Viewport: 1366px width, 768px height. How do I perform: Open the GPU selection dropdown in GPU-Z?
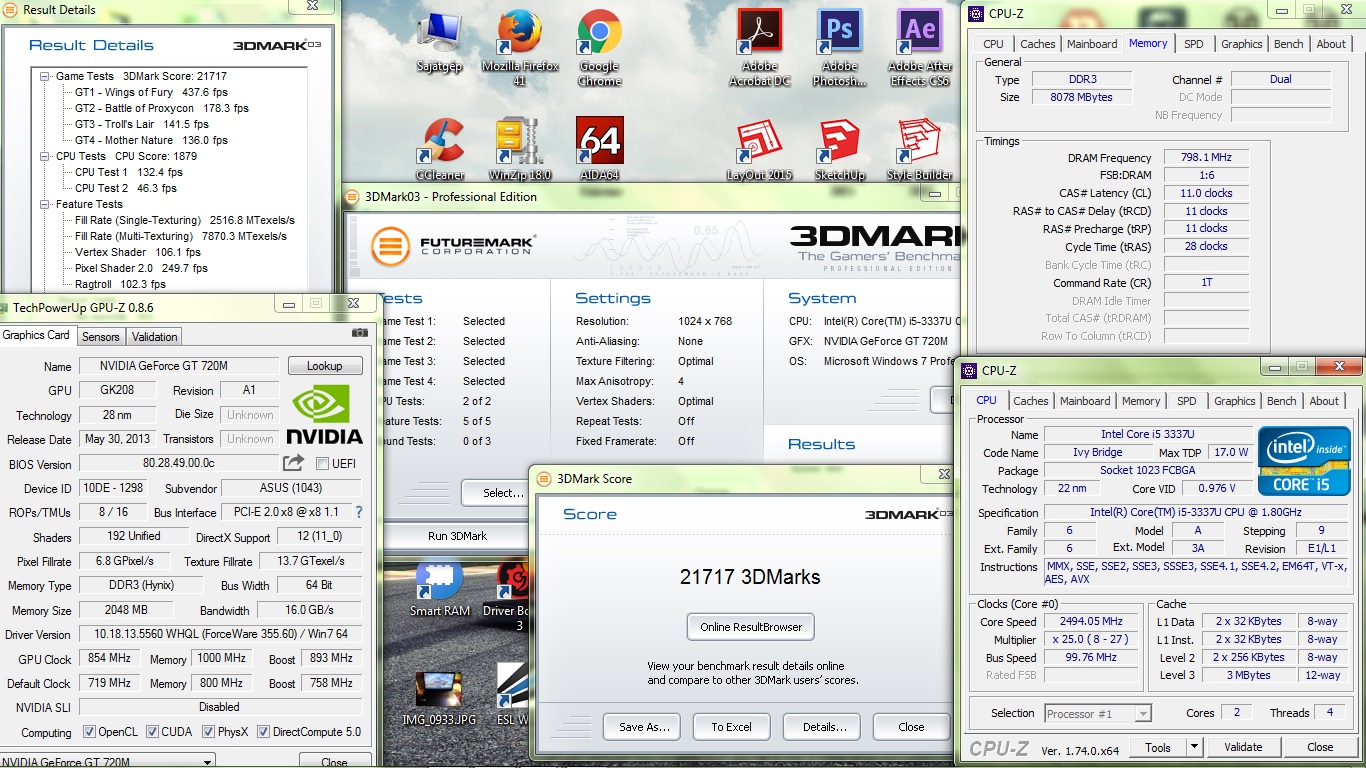pos(108,762)
